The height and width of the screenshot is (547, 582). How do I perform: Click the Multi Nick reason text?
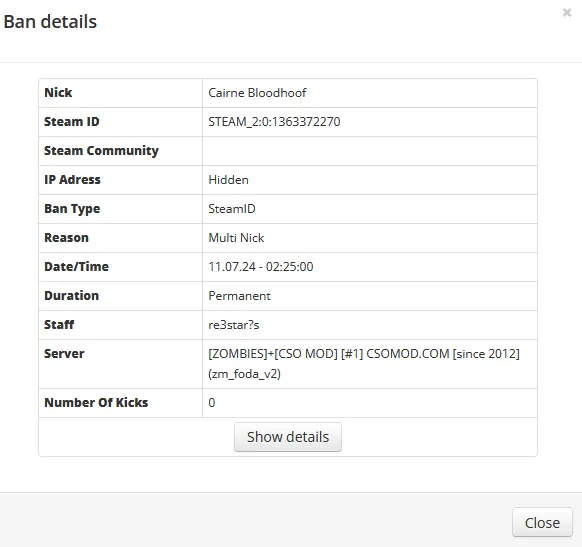(236, 238)
